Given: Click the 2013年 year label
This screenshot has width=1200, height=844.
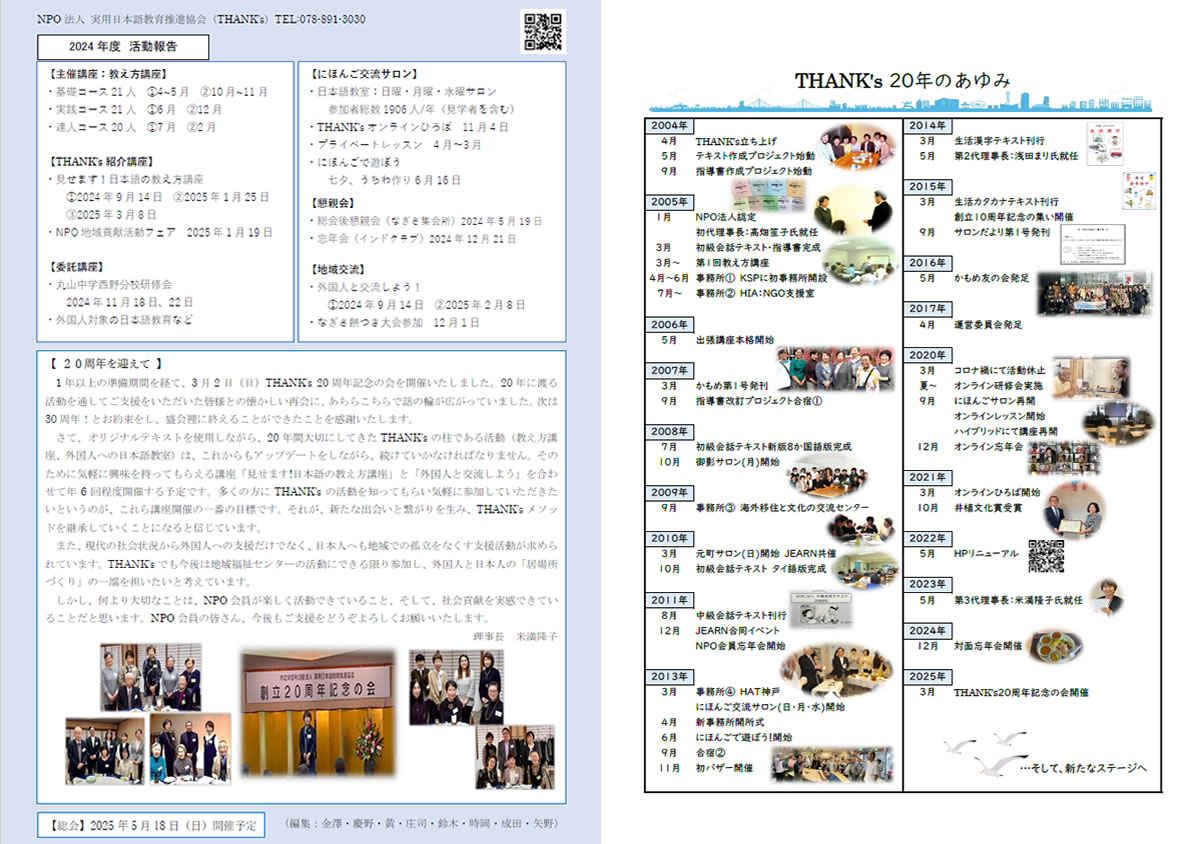Looking at the screenshot, I should tap(668, 676).
